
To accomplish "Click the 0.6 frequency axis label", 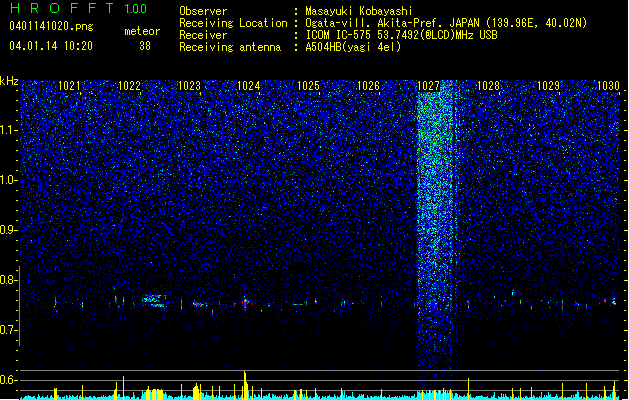I will pos(7,380).
